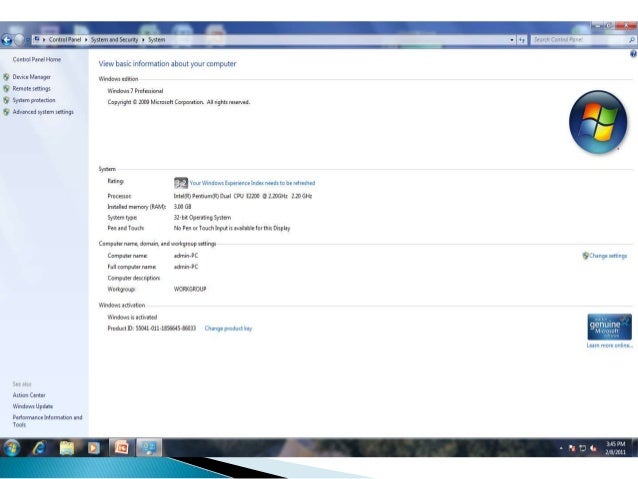
Task: Click the Change settings link
Action: pos(608,256)
